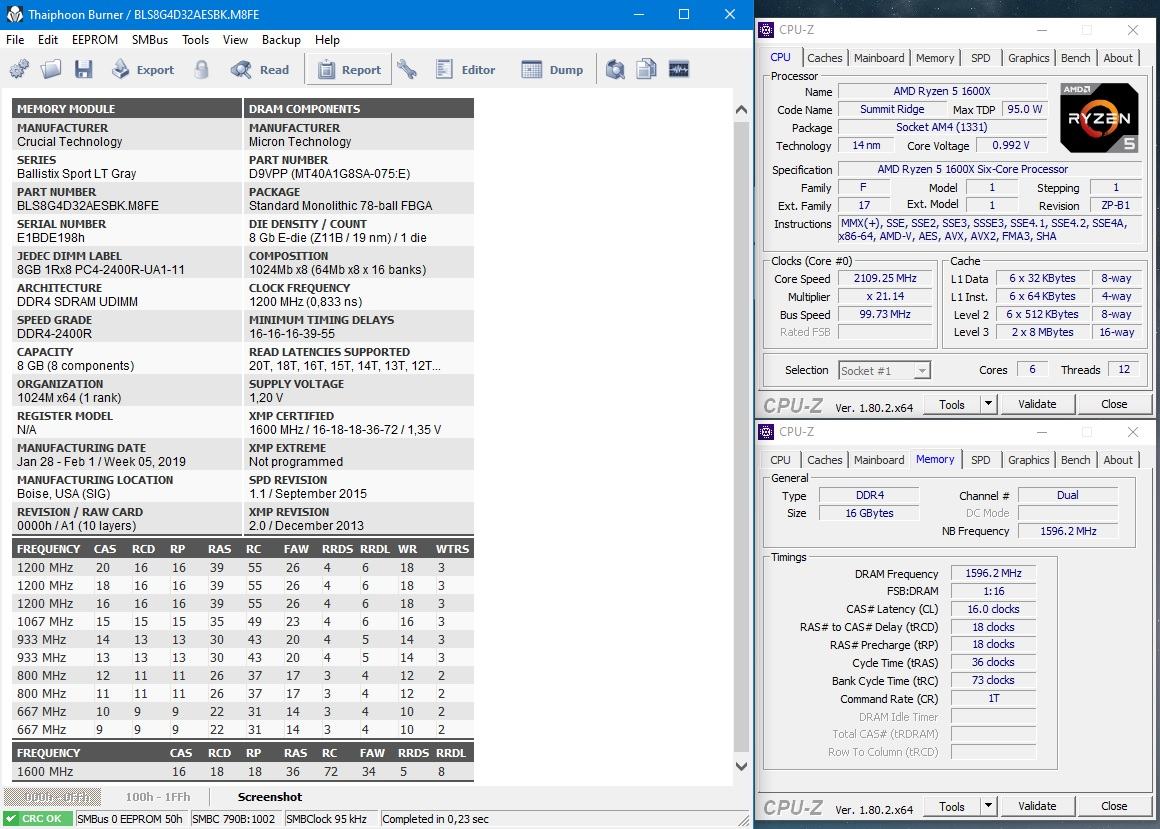The width and height of the screenshot is (1160, 829).
Task: Open the SMBus menu
Action: pyautogui.click(x=149, y=40)
